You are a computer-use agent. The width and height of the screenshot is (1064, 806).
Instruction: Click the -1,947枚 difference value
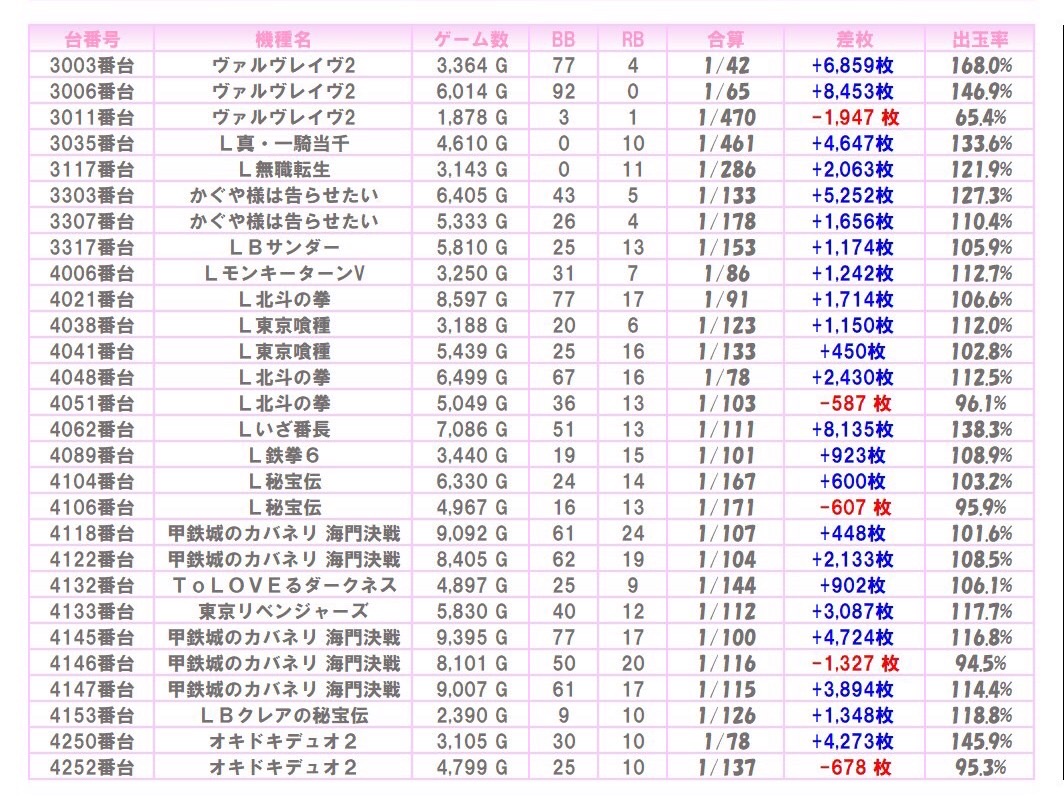(854, 117)
